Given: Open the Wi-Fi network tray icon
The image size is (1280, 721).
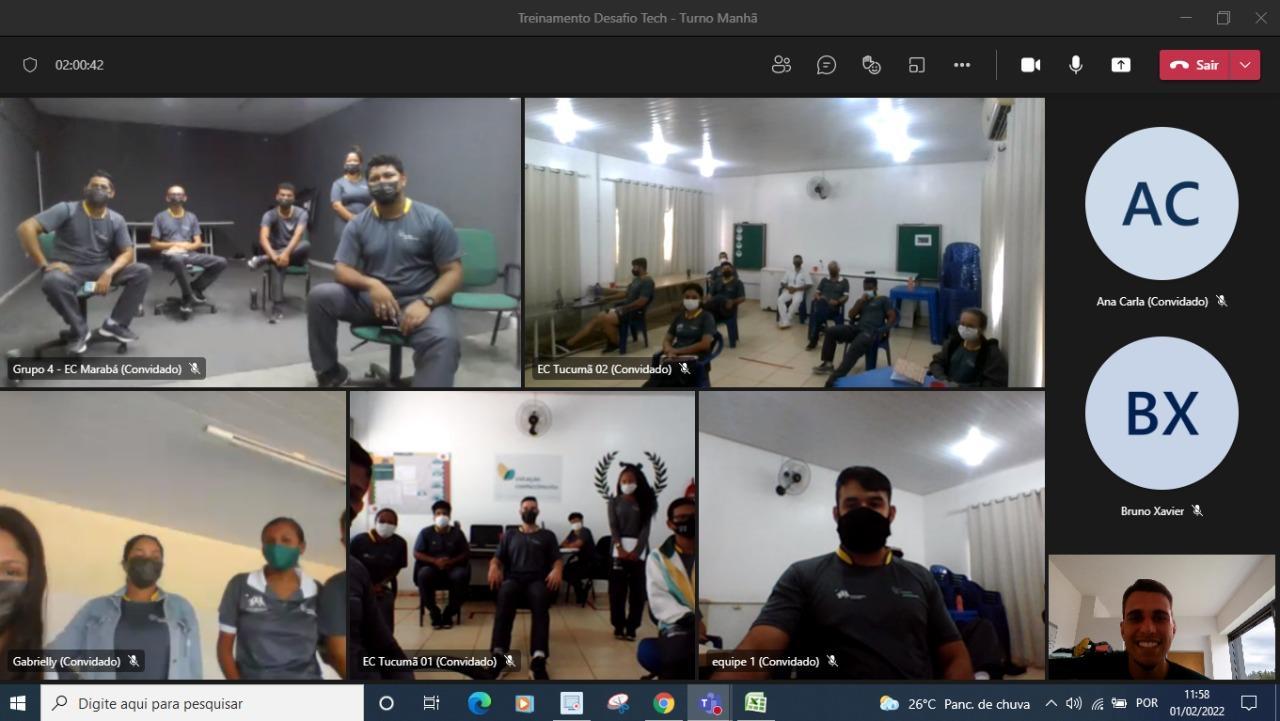Looking at the screenshot, I should click(x=1097, y=703).
